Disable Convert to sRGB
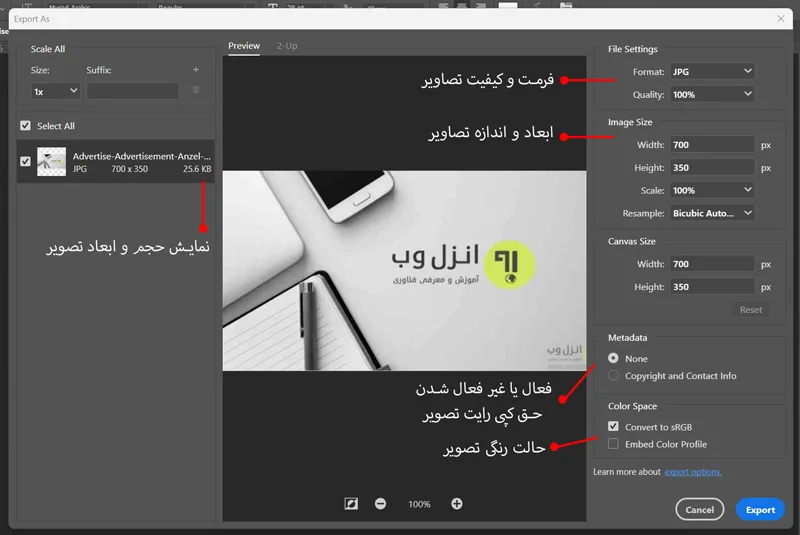Viewport: 800px width, 535px height. point(613,426)
